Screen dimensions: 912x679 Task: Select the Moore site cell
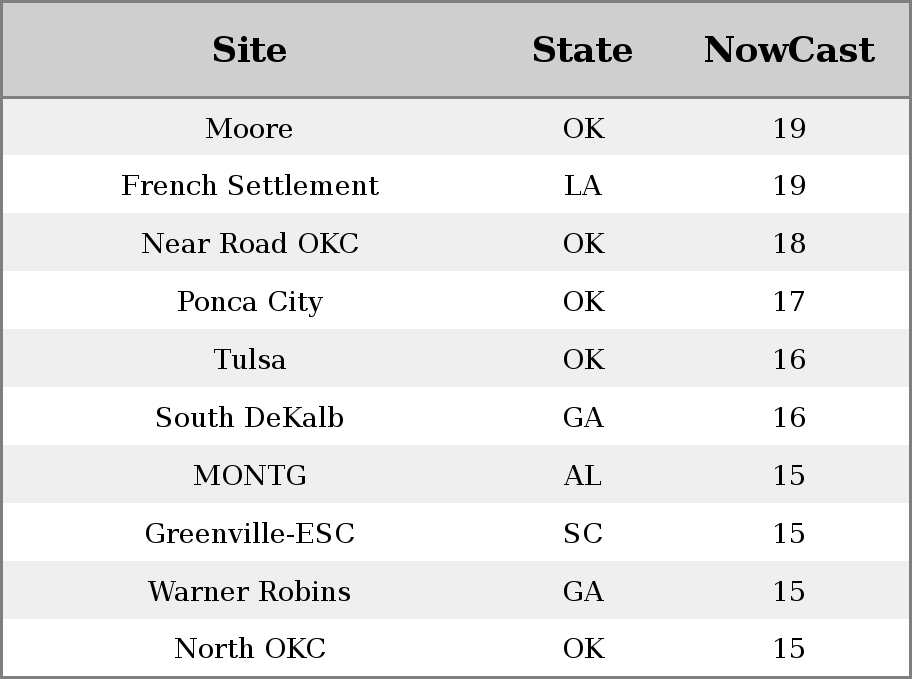(x=250, y=128)
